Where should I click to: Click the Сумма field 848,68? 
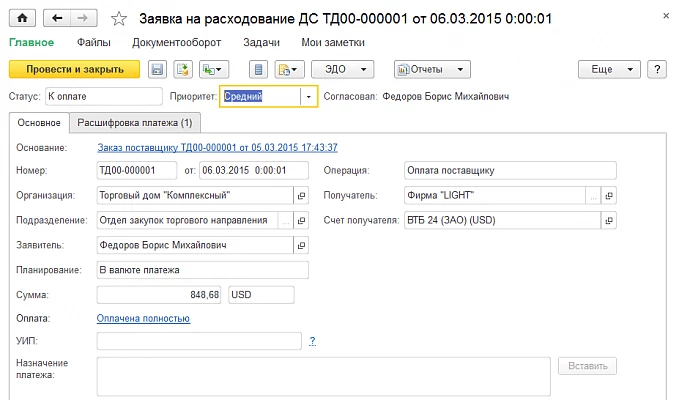pos(159,295)
